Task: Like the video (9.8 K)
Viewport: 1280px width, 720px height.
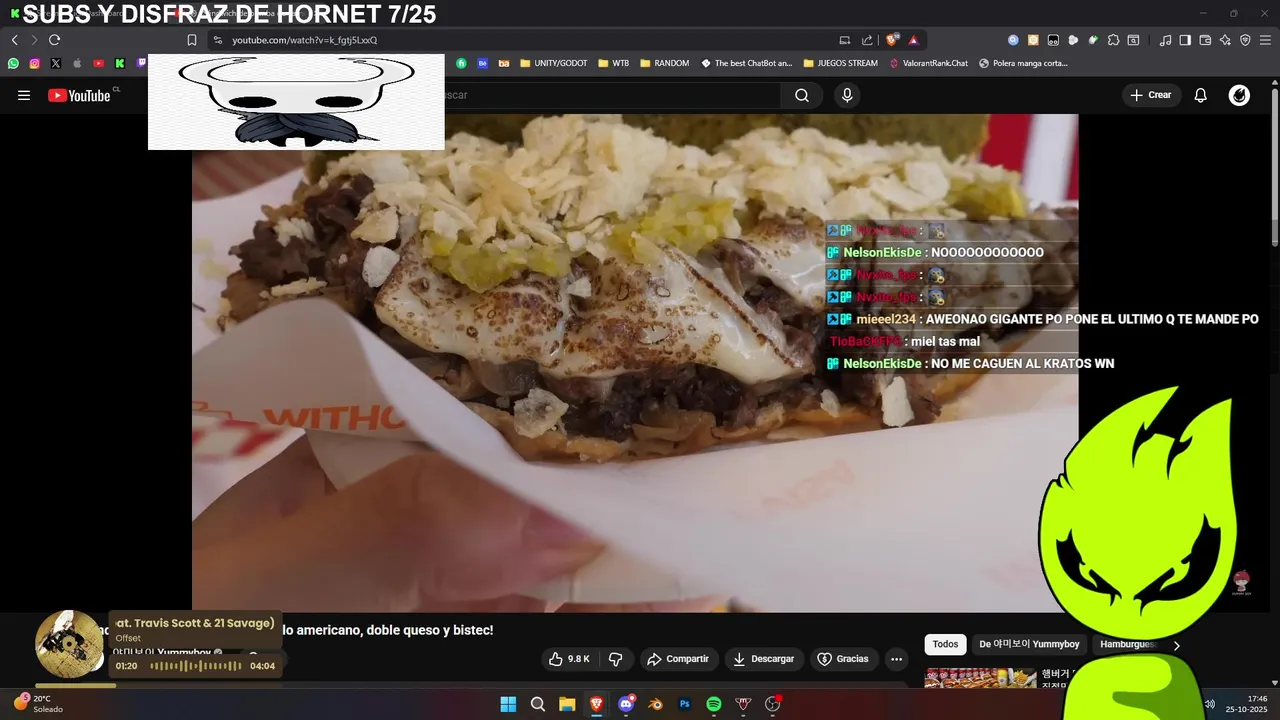Action: point(569,659)
